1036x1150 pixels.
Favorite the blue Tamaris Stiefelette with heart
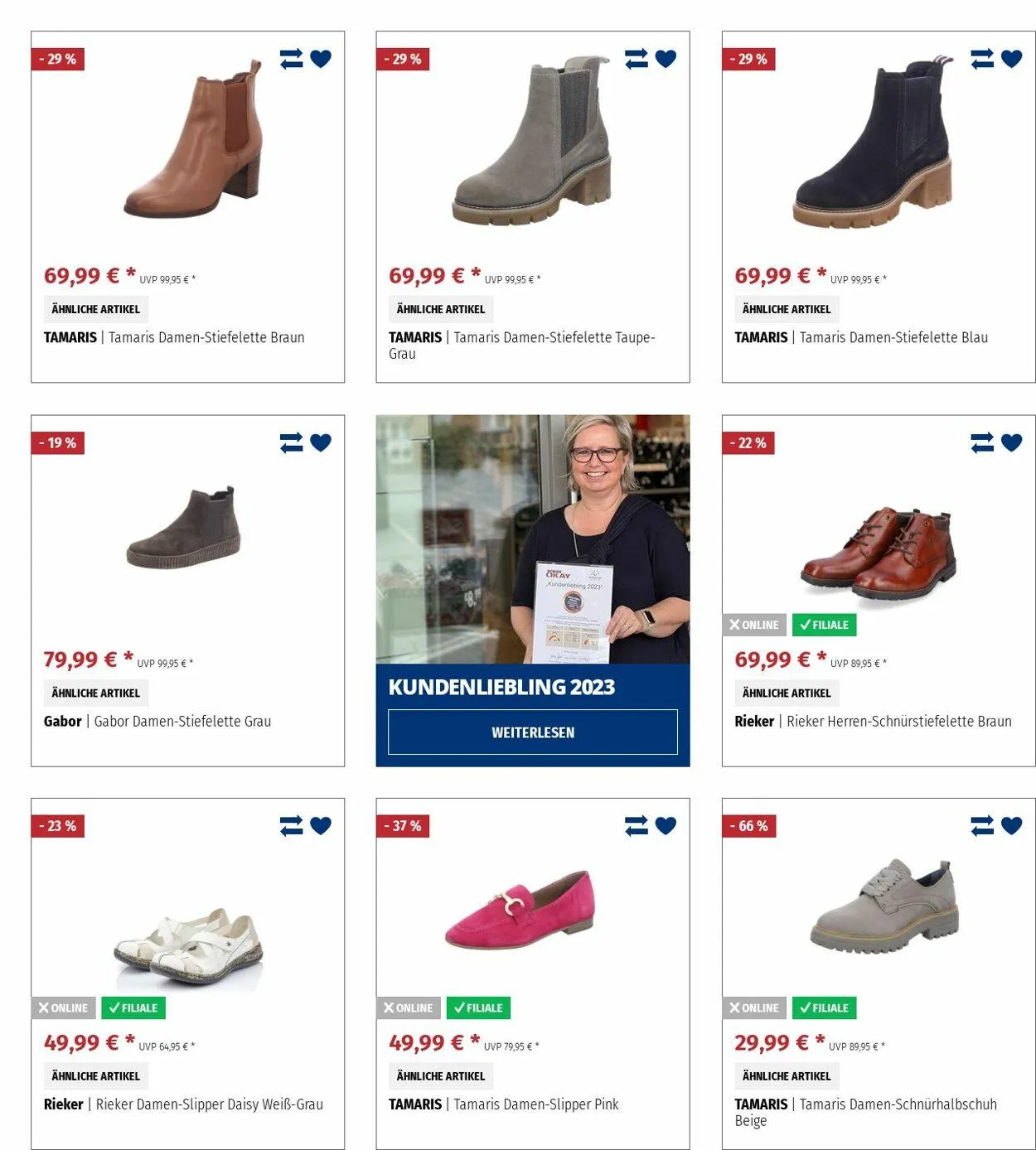pos(1012,59)
